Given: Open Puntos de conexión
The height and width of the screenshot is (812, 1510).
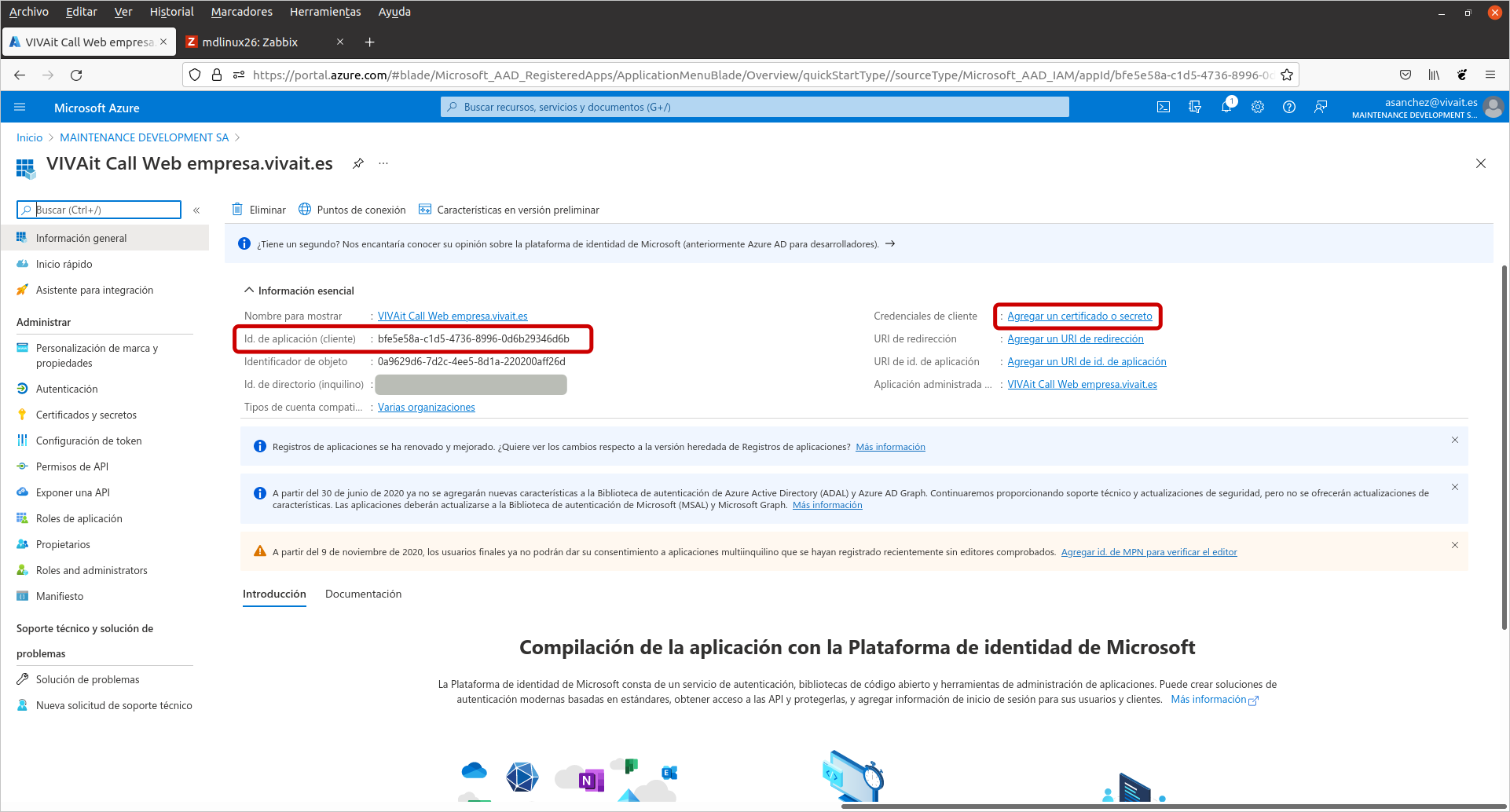Looking at the screenshot, I should pos(352,210).
